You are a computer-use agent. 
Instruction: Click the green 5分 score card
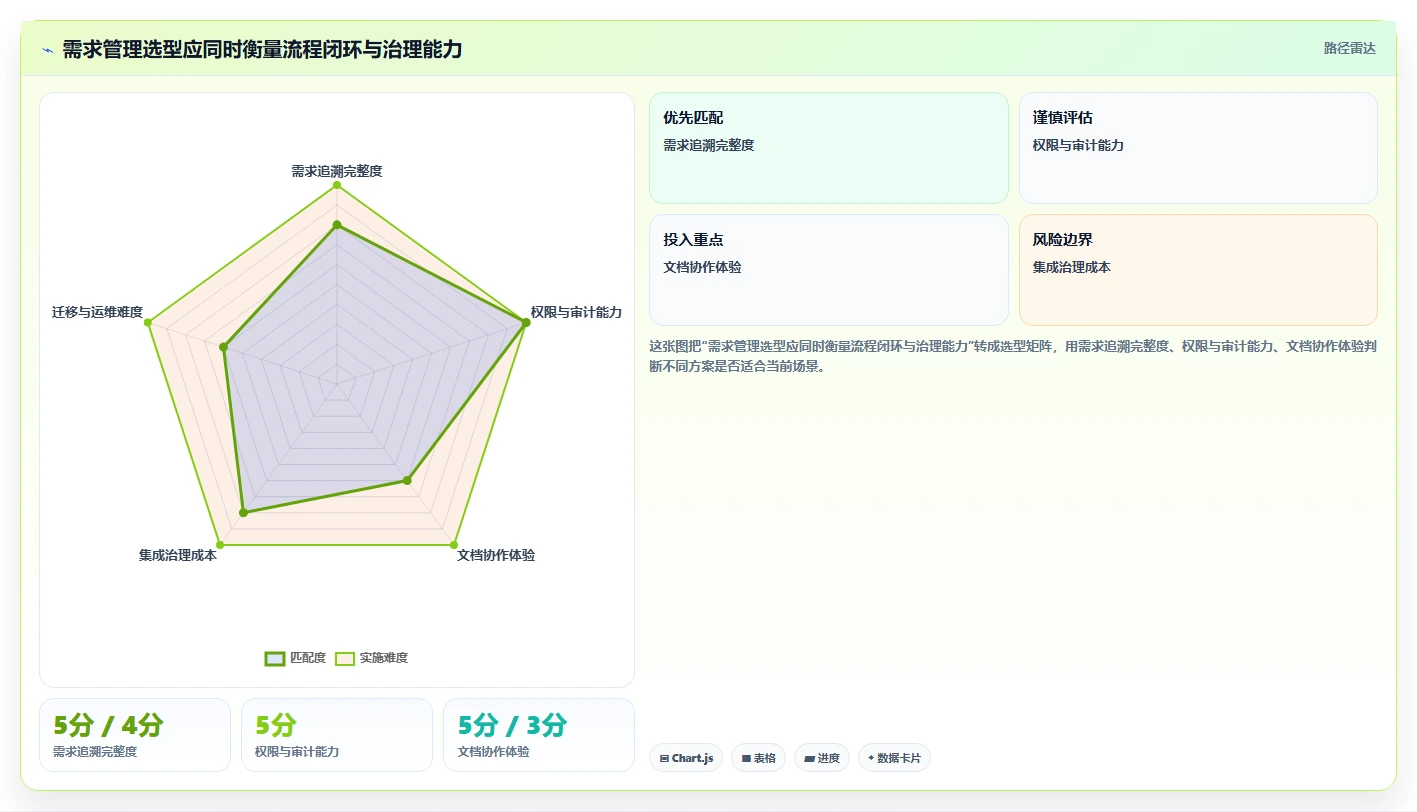point(337,735)
